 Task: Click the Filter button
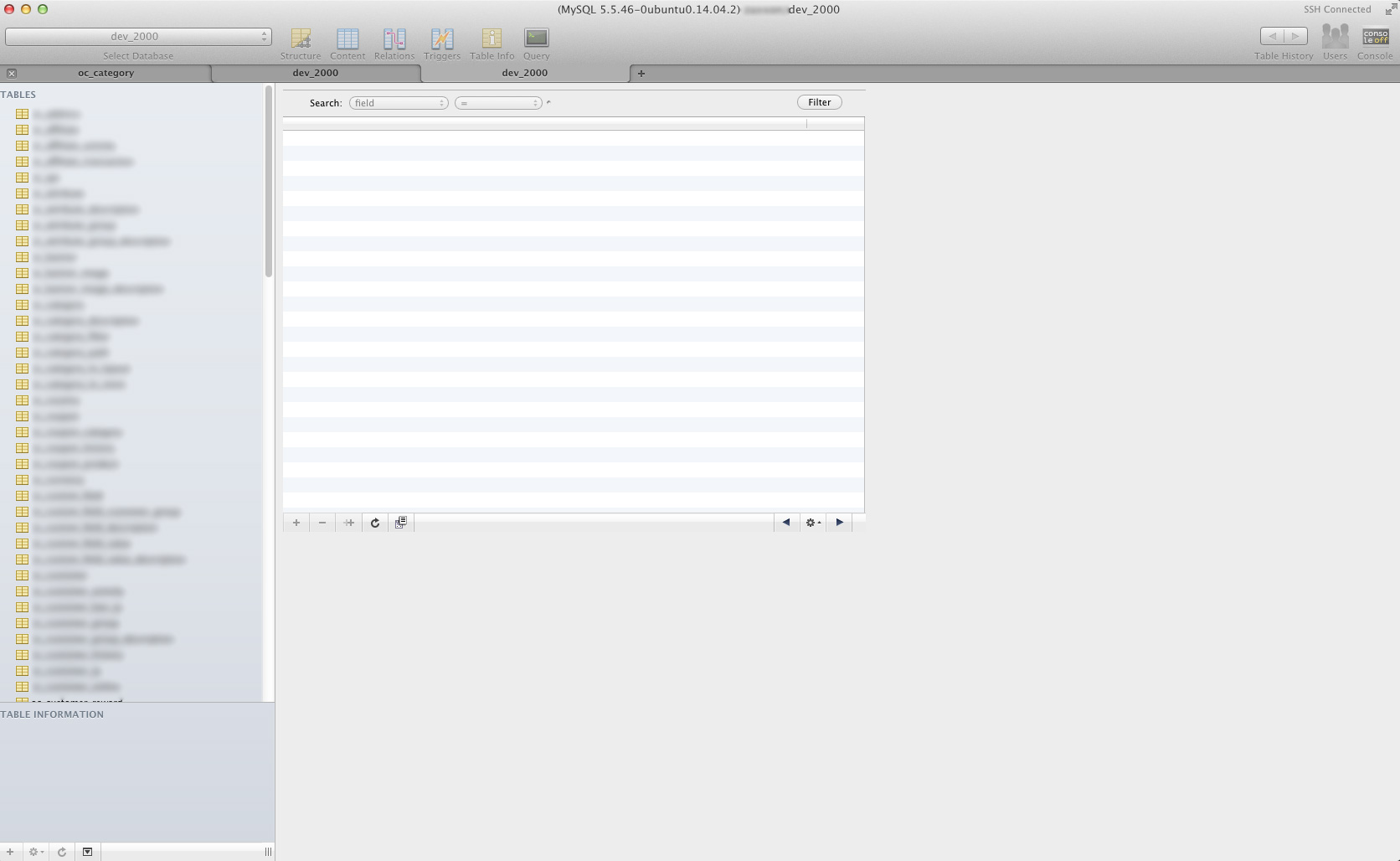click(819, 102)
